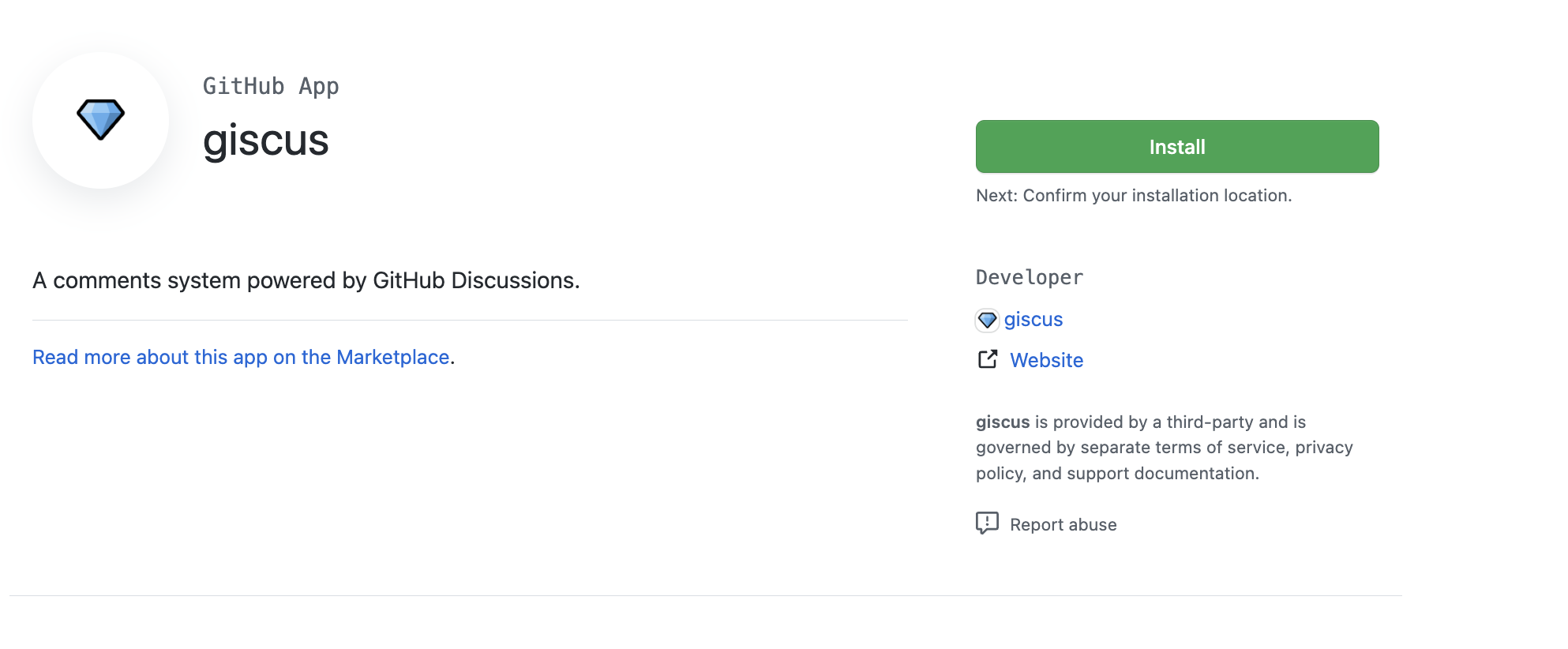Open the giscus developer profile link

pos(1033,320)
